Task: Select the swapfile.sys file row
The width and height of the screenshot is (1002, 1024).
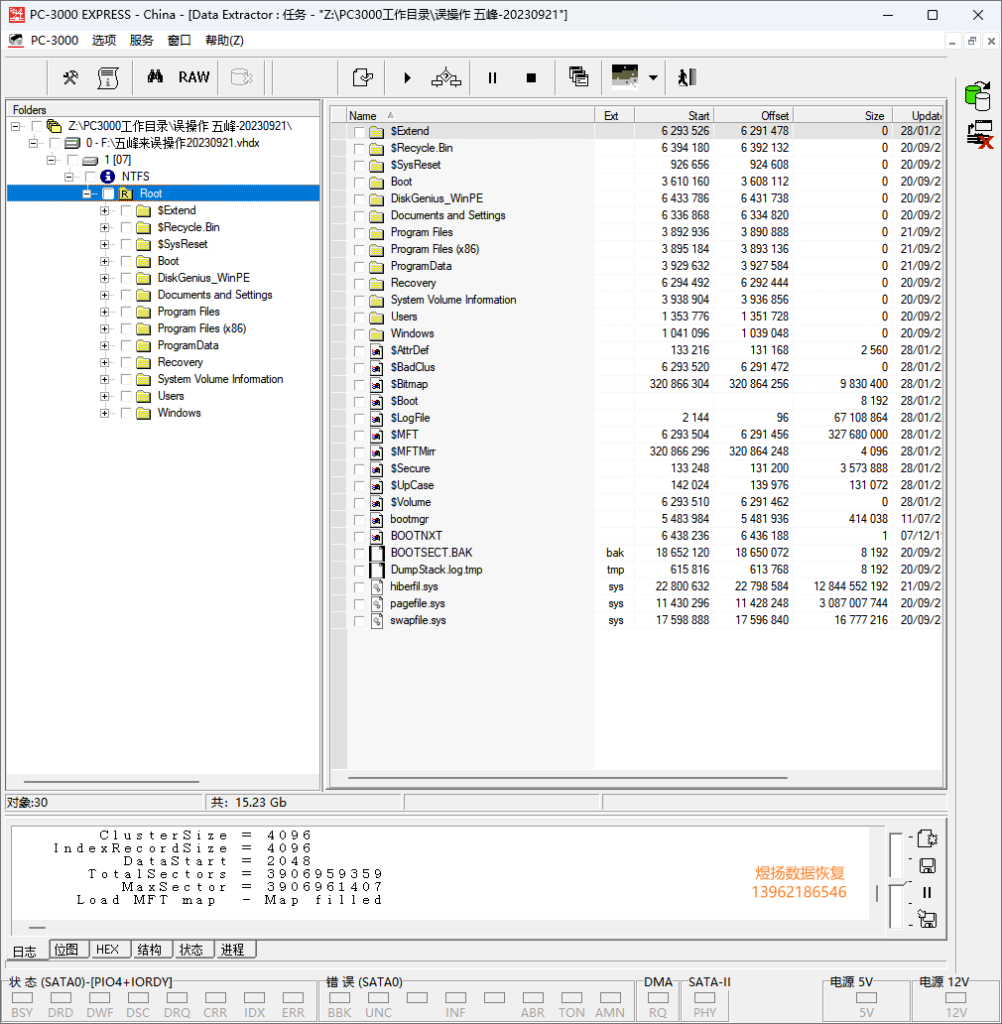Action: [636, 620]
